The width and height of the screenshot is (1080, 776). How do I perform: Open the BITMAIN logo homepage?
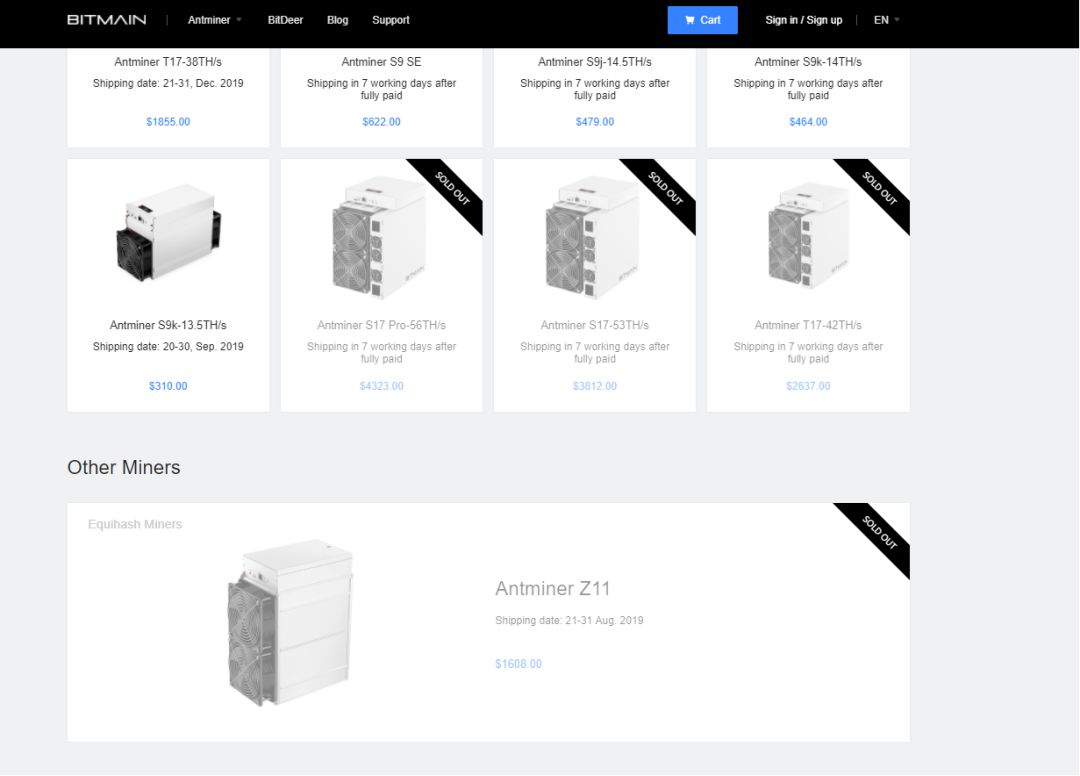(x=107, y=20)
